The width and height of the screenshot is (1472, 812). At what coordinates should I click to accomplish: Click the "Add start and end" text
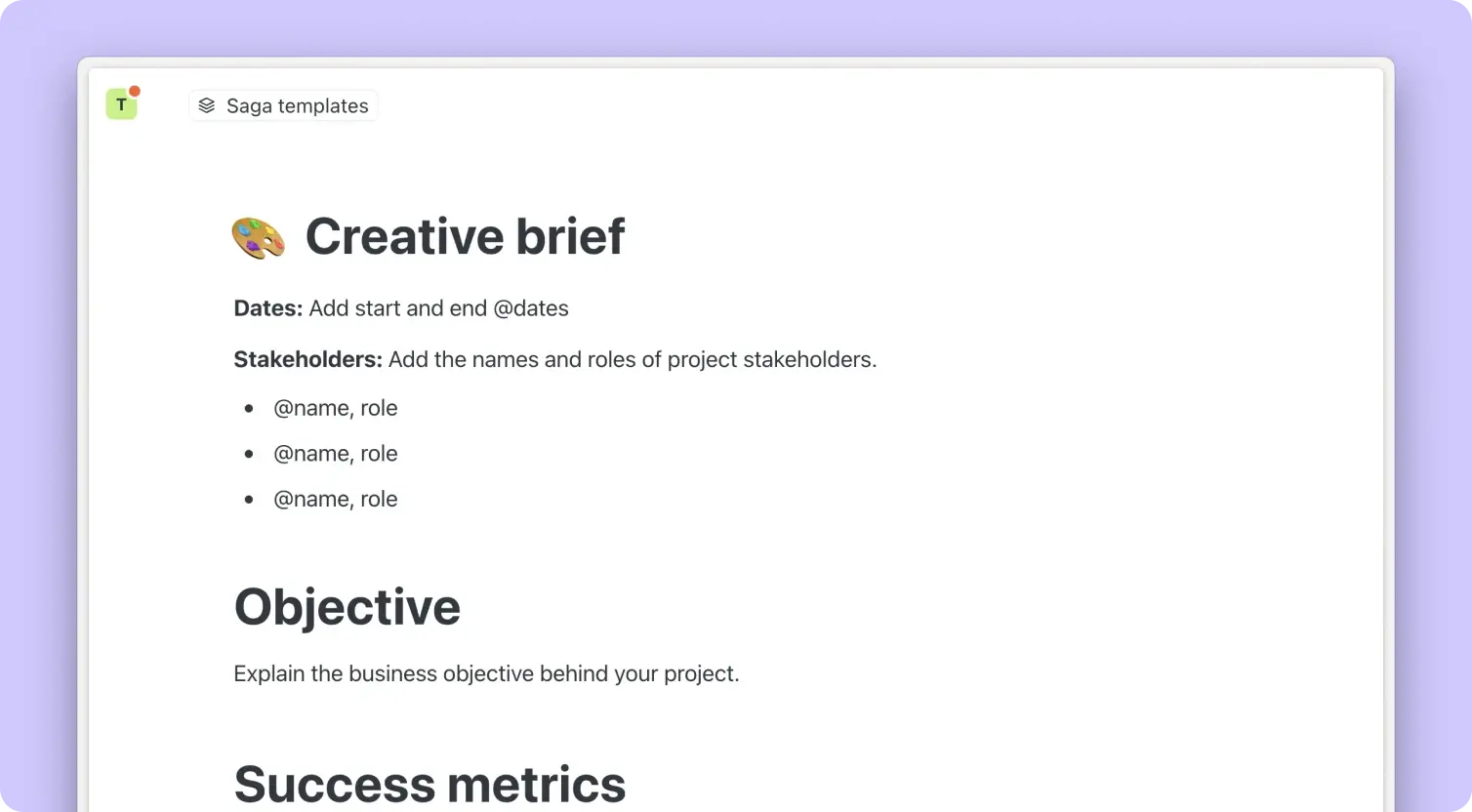point(397,308)
